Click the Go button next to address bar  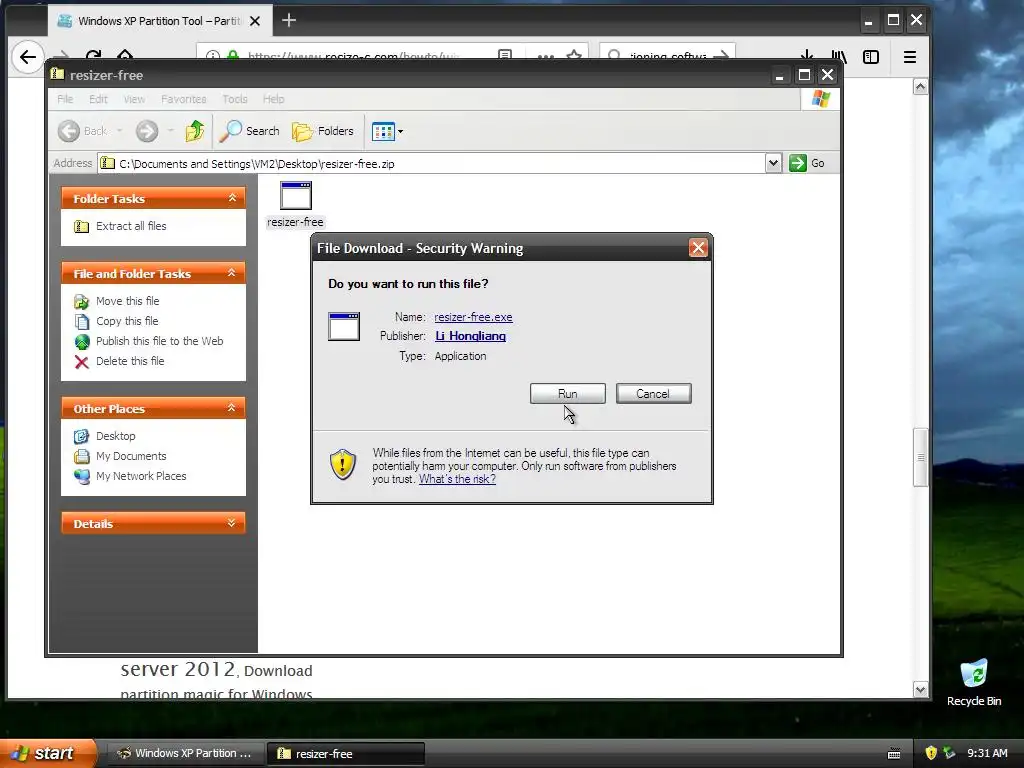(807, 163)
